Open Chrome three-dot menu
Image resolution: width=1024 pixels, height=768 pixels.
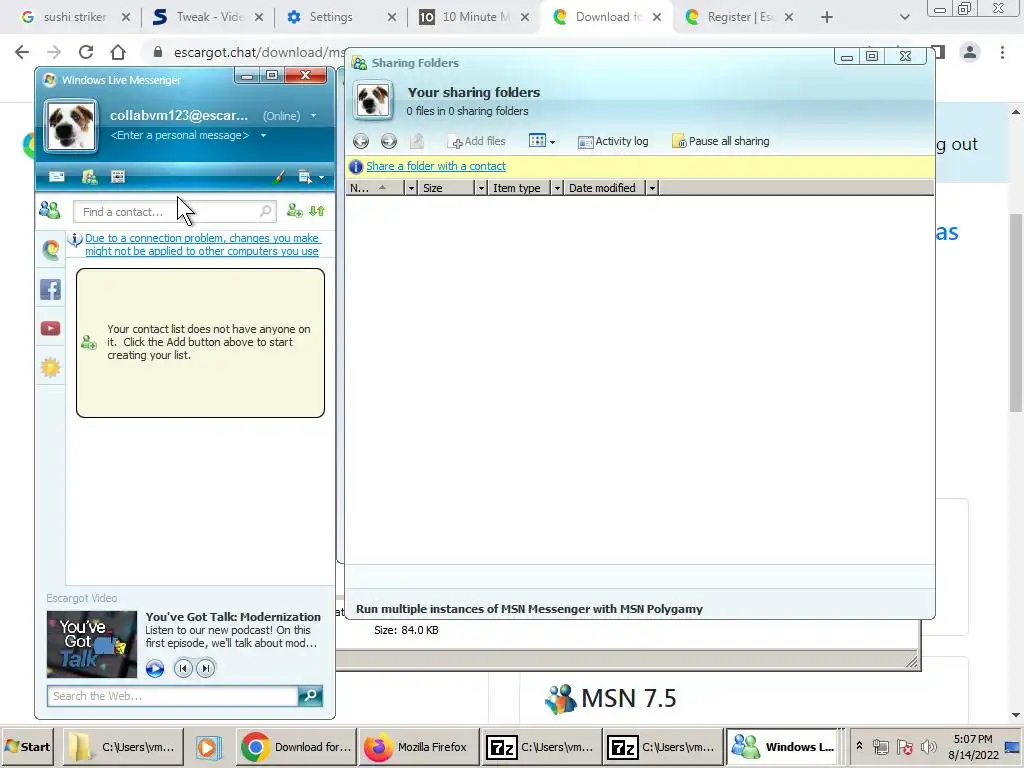[x=1002, y=52]
